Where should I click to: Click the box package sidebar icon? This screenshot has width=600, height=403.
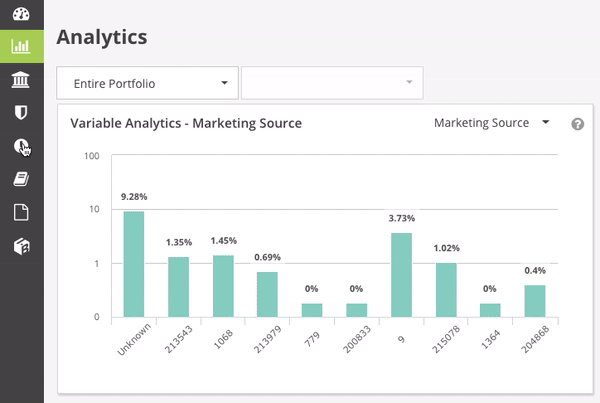point(21,245)
